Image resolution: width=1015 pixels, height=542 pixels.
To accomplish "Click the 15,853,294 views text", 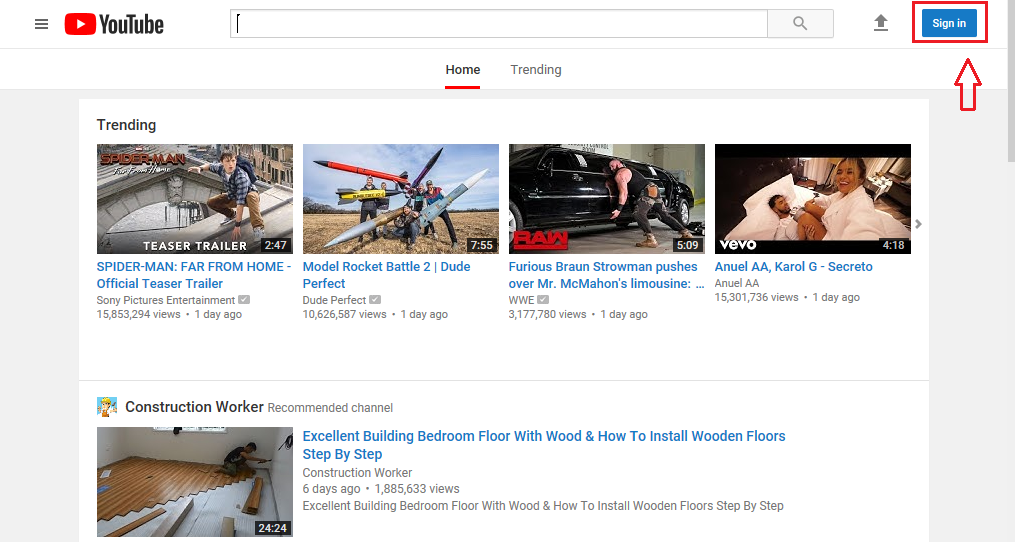I will 139,315.
